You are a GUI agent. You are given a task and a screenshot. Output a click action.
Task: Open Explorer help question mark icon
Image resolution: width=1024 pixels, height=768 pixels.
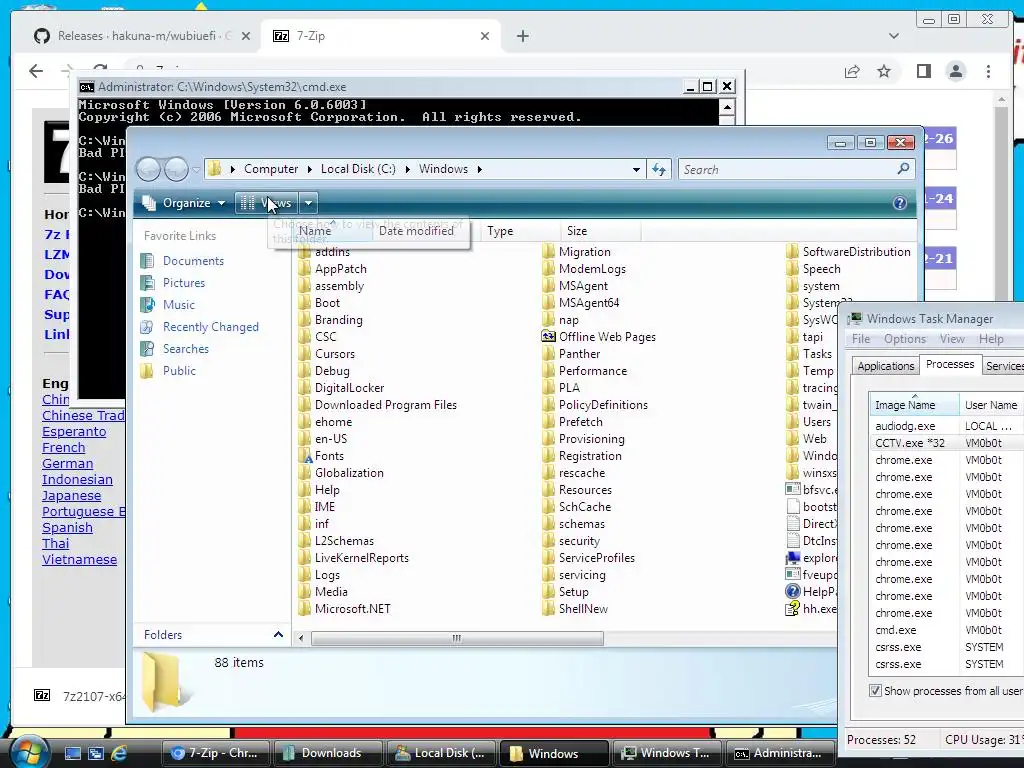pyautogui.click(x=899, y=203)
